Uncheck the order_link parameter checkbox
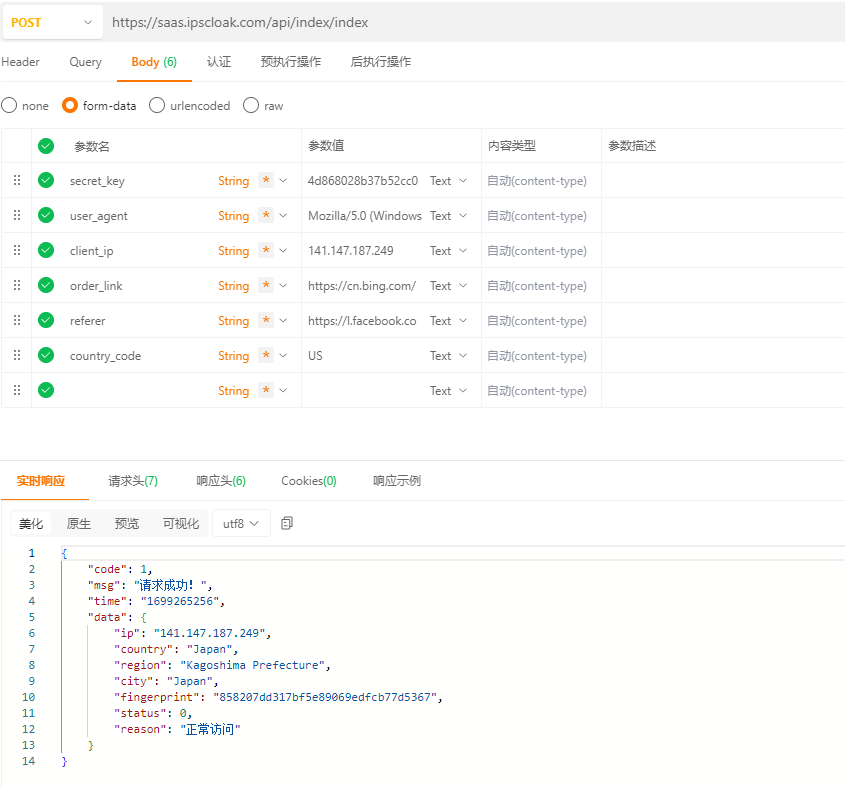This screenshot has width=845, height=789. [46, 285]
